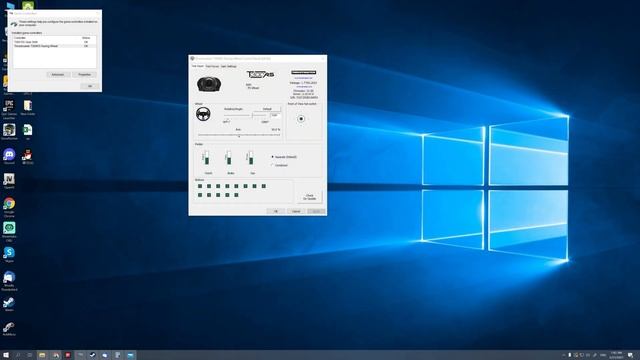The height and width of the screenshot is (360, 640).
Task: Click the rotation angle value field
Action: 275,116
